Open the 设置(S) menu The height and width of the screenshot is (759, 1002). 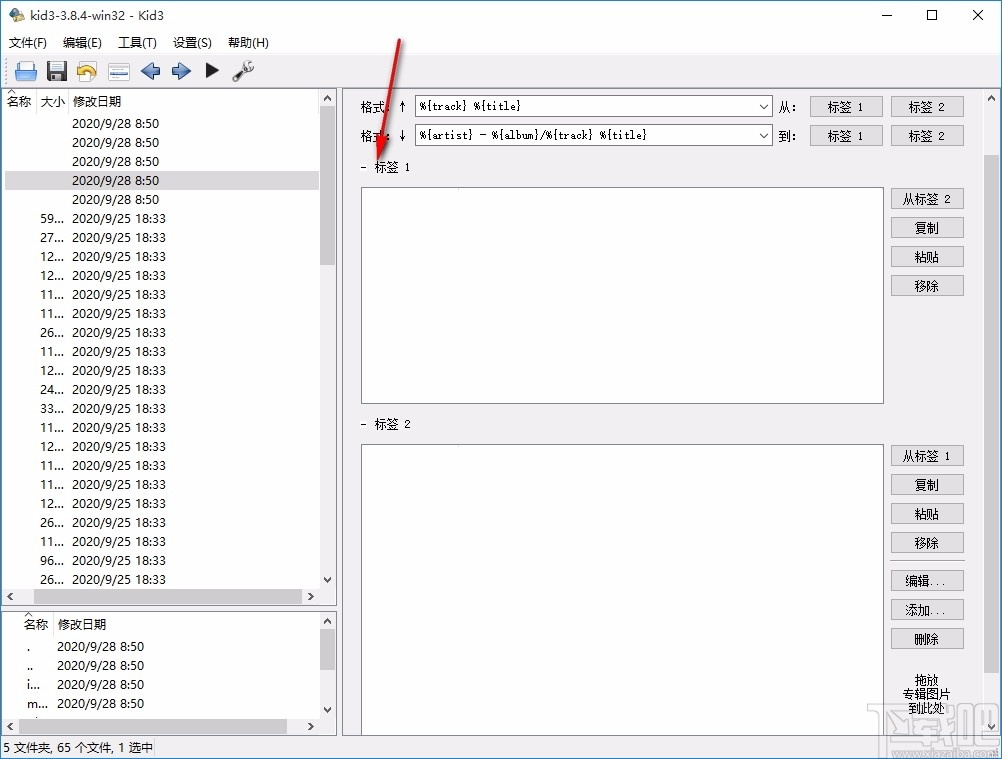click(x=192, y=43)
